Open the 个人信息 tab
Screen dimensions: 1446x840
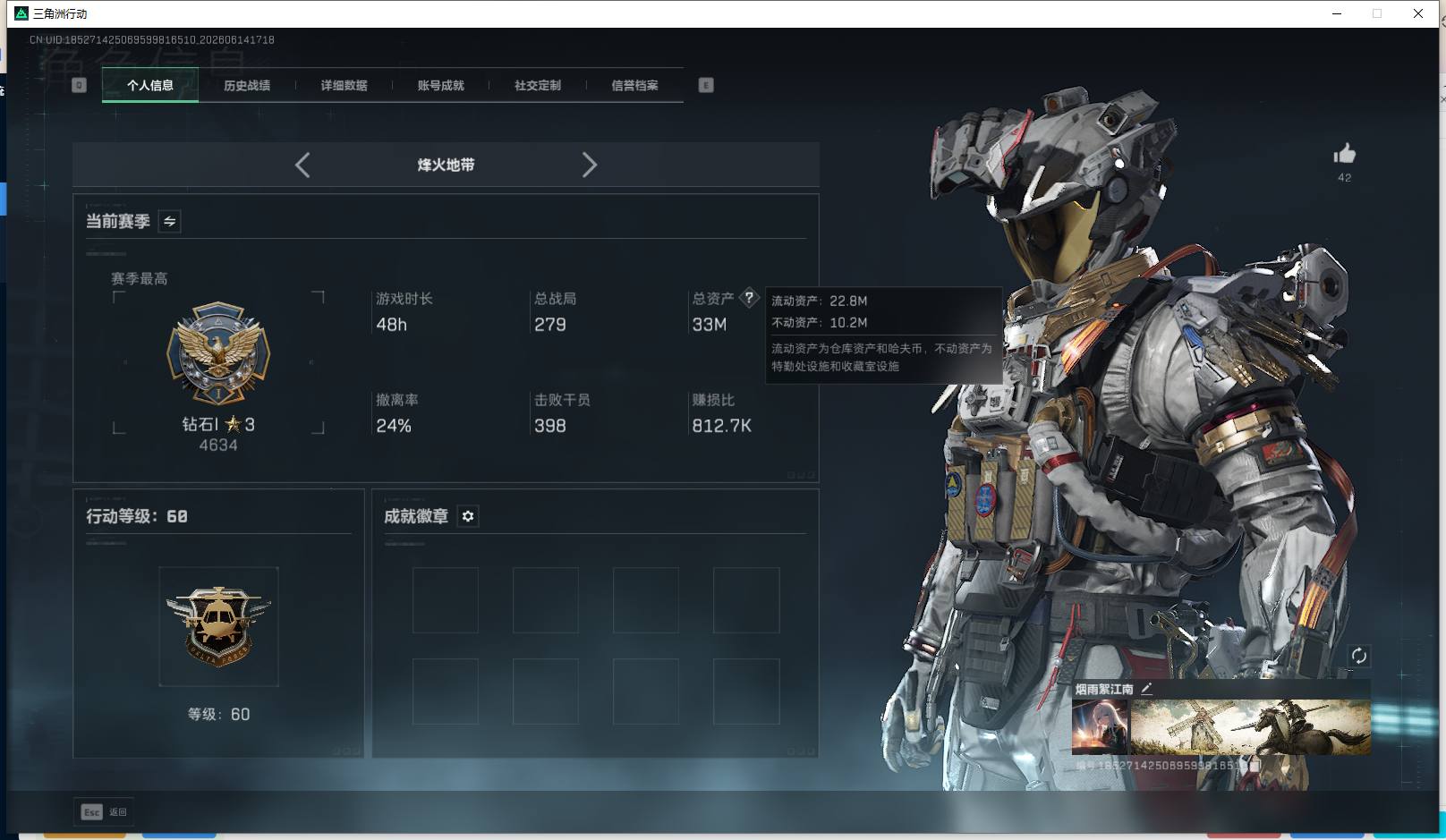(150, 86)
